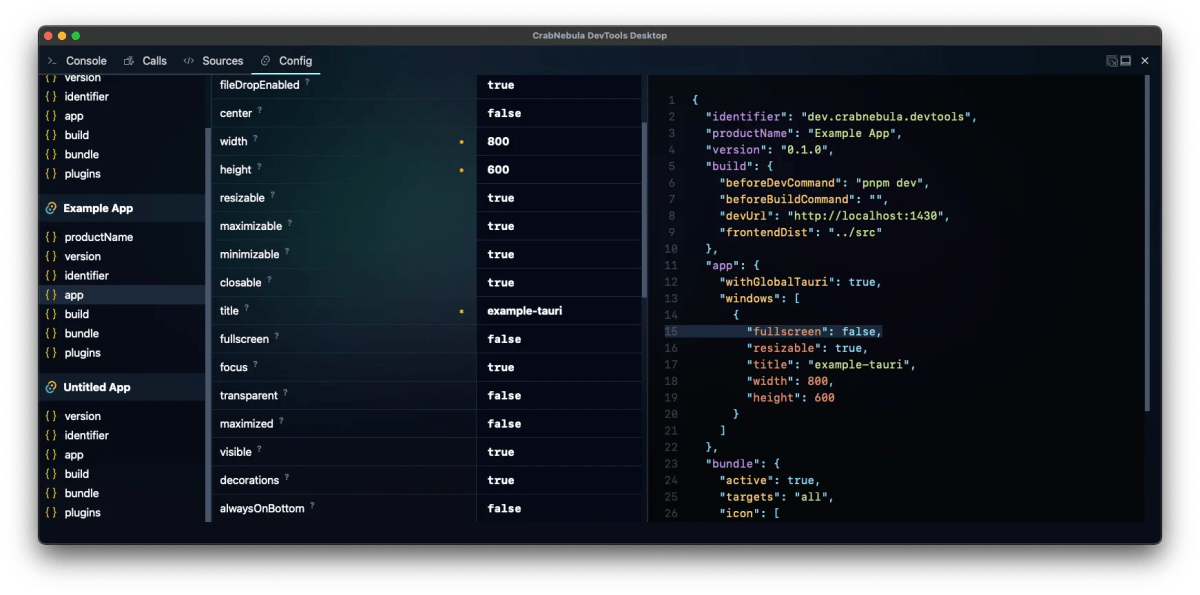Click the help icon beside title property
The width and height of the screenshot is (1200, 595).
[247, 309]
